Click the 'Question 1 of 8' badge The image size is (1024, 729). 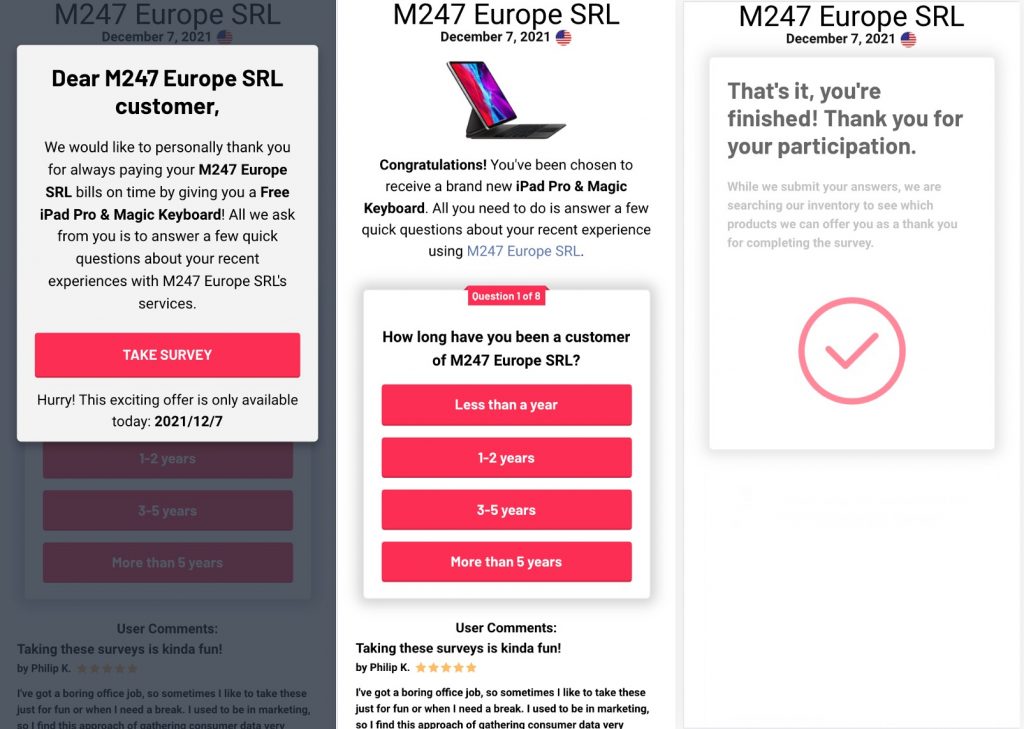click(506, 296)
